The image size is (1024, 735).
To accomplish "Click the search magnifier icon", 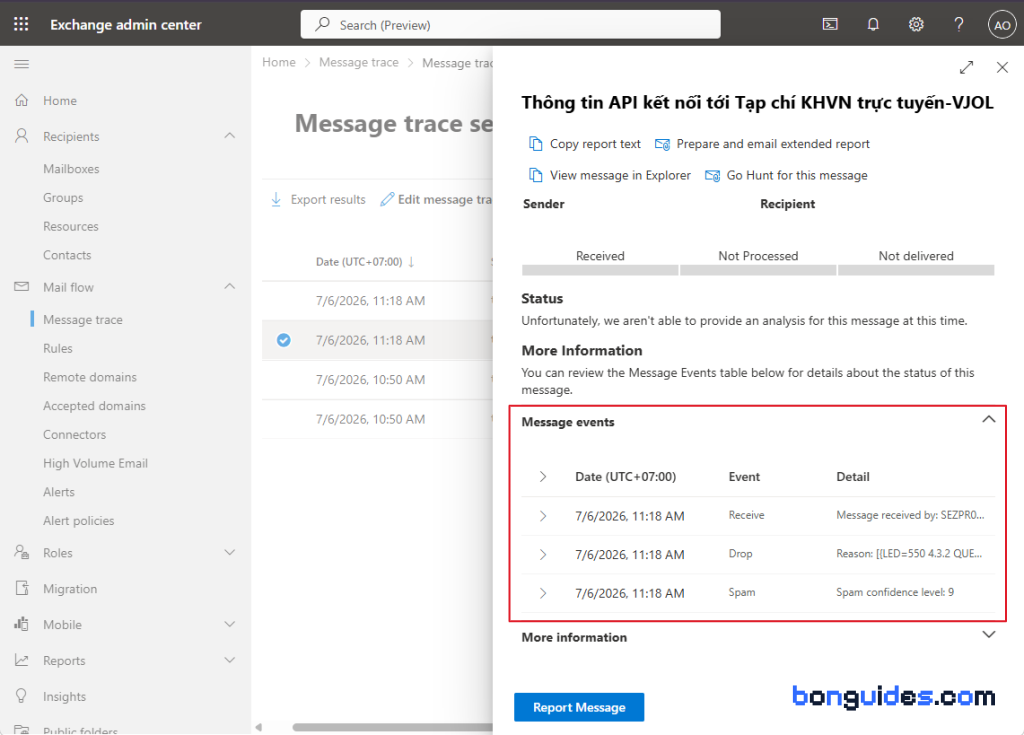I will [322, 25].
